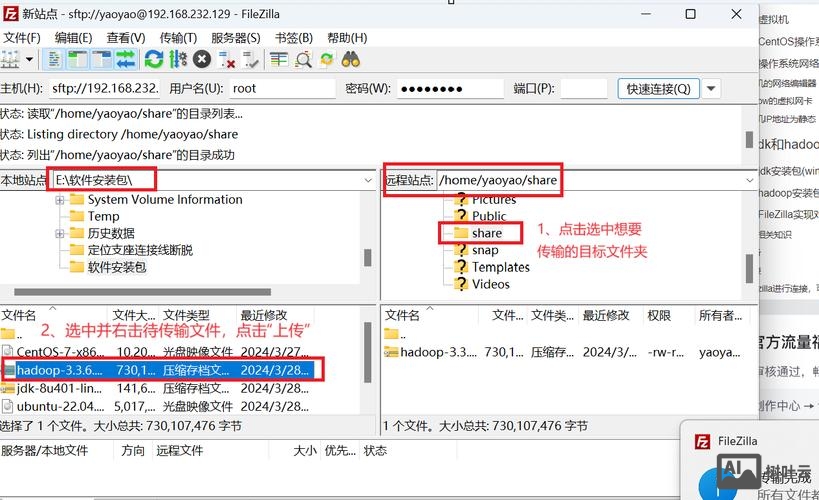This screenshot has width=819, height=500.
Task: Search for files with the binoculars icon
Action: [351, 60]
